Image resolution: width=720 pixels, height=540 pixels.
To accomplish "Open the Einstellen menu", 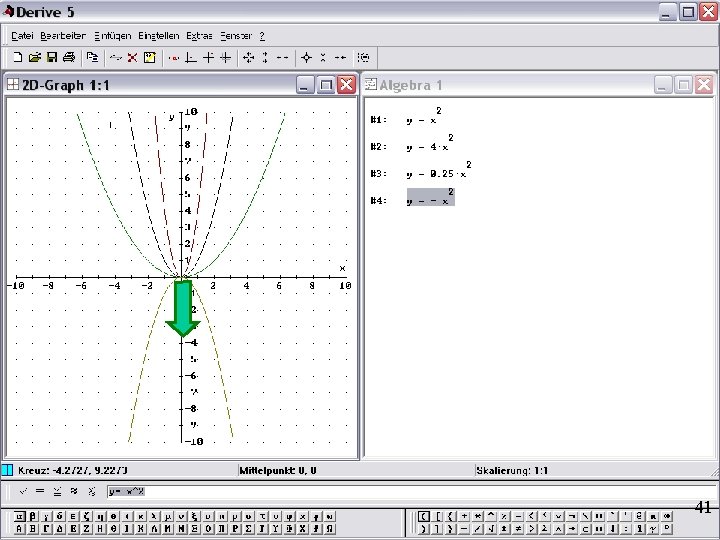I will point(158,35).
